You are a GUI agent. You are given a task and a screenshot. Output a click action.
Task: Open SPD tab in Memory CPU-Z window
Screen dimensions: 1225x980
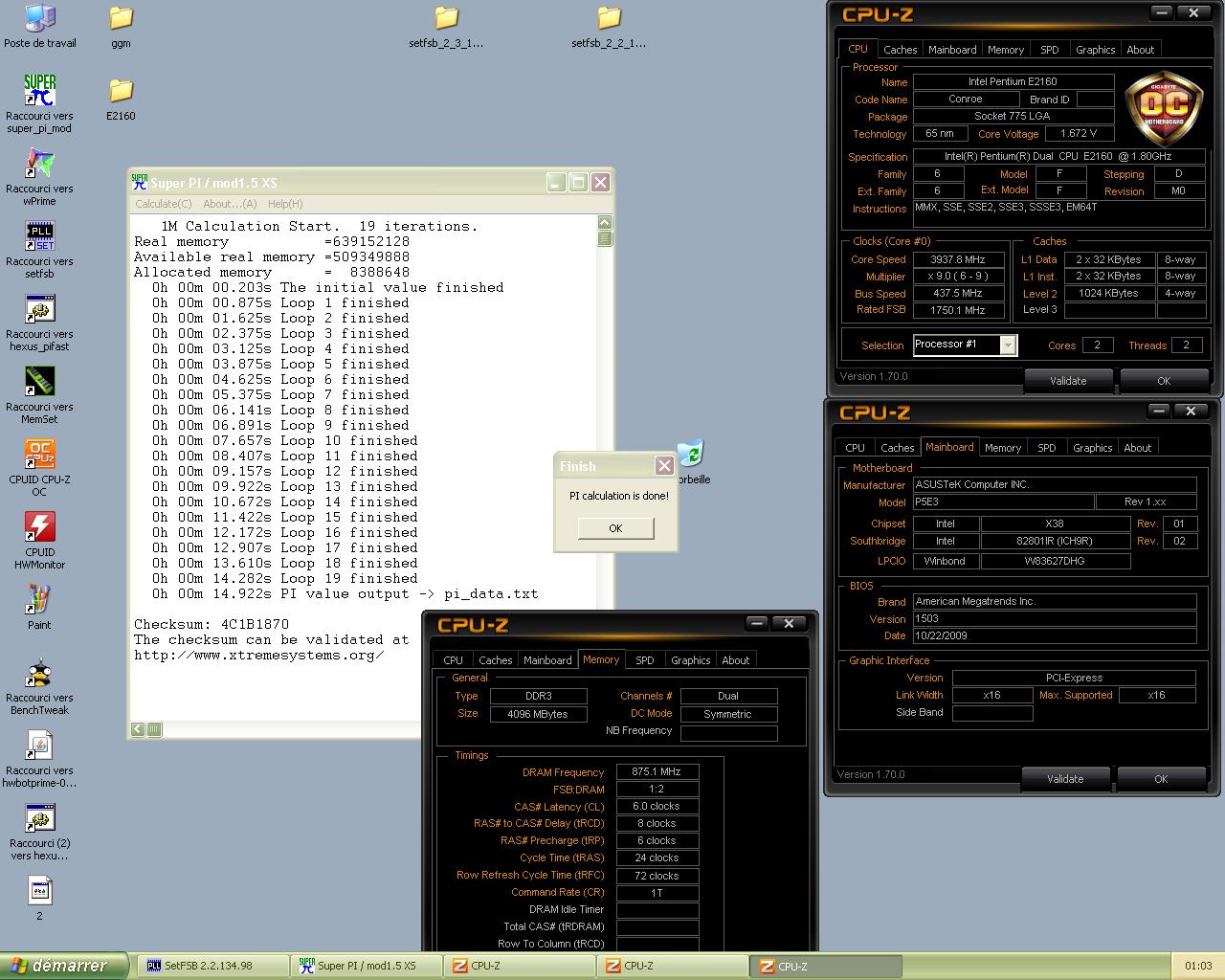pyautogui.click(x=645, y=660)
